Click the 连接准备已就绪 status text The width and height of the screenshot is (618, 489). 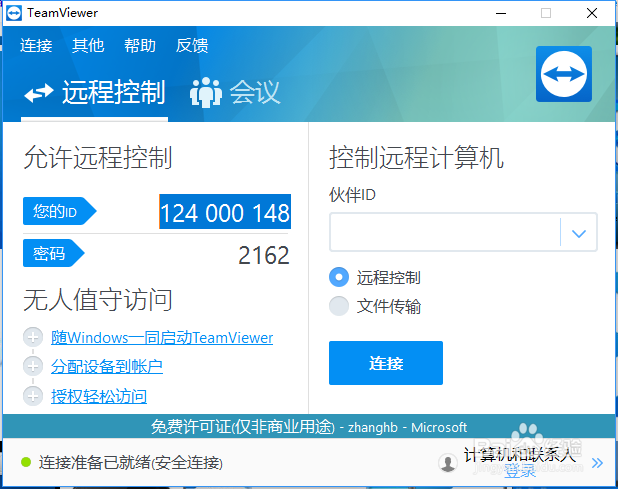pos(130,463)
